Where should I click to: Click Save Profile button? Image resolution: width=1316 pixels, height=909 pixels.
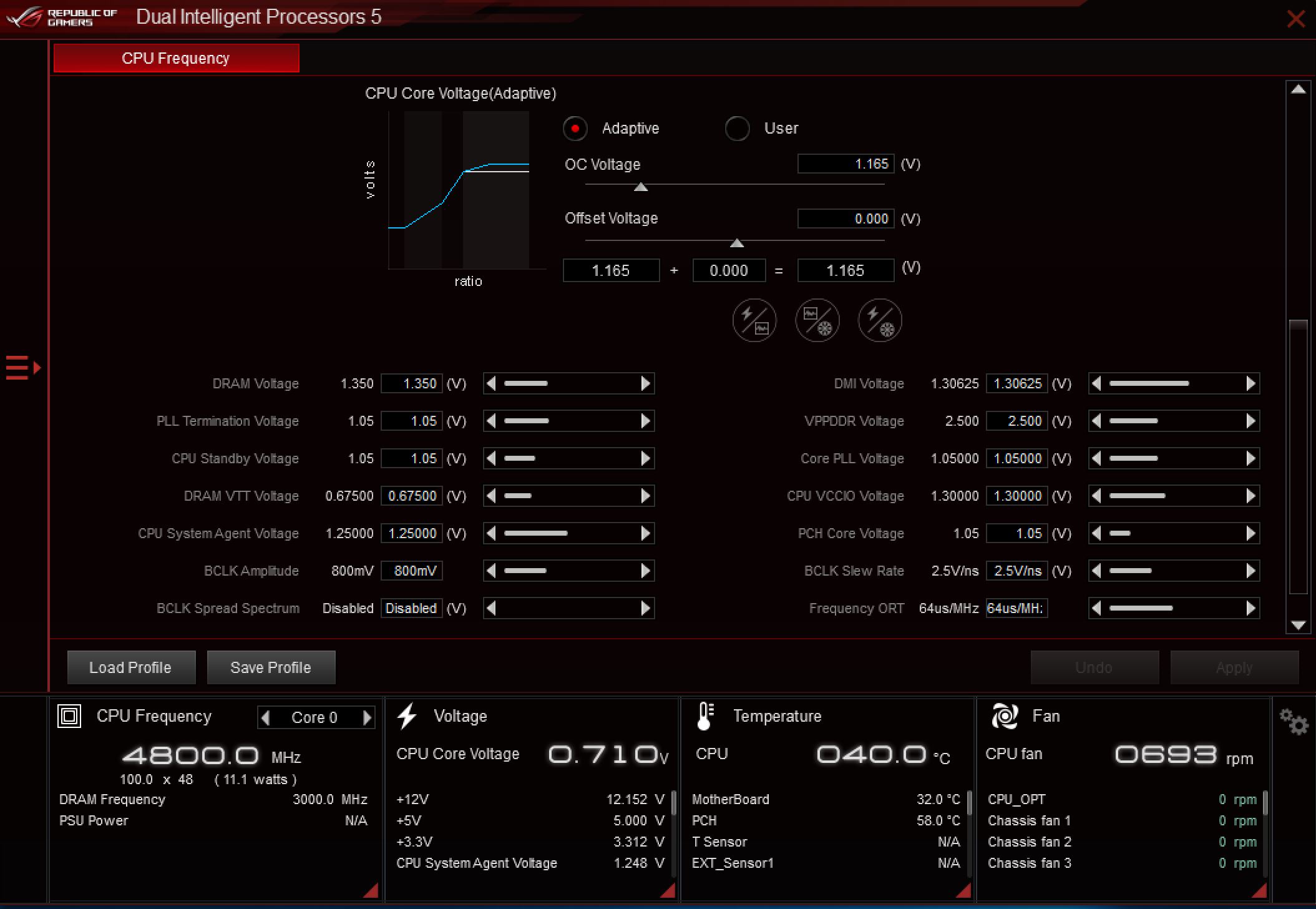tap(271, 667)
